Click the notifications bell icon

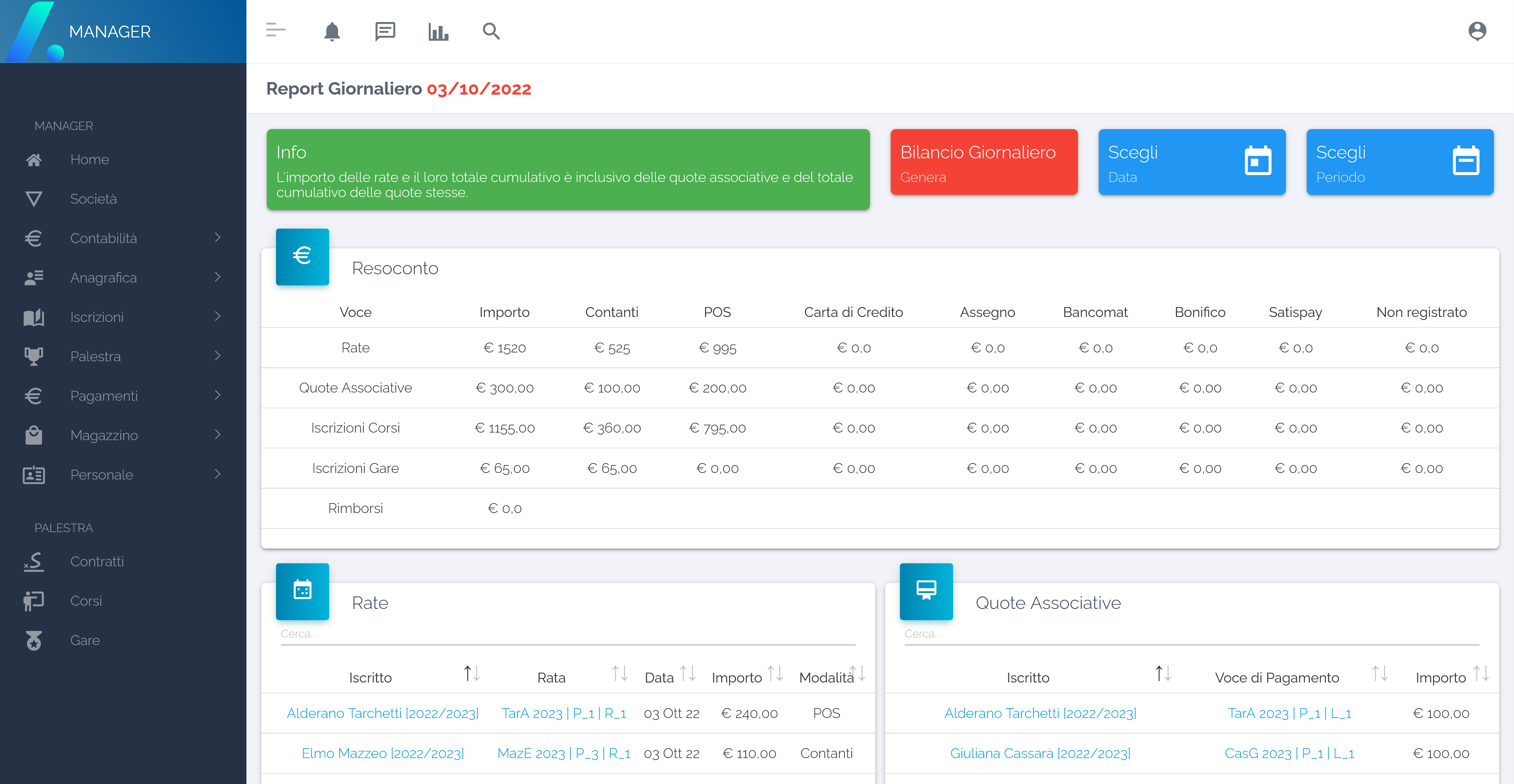(332, 31)
